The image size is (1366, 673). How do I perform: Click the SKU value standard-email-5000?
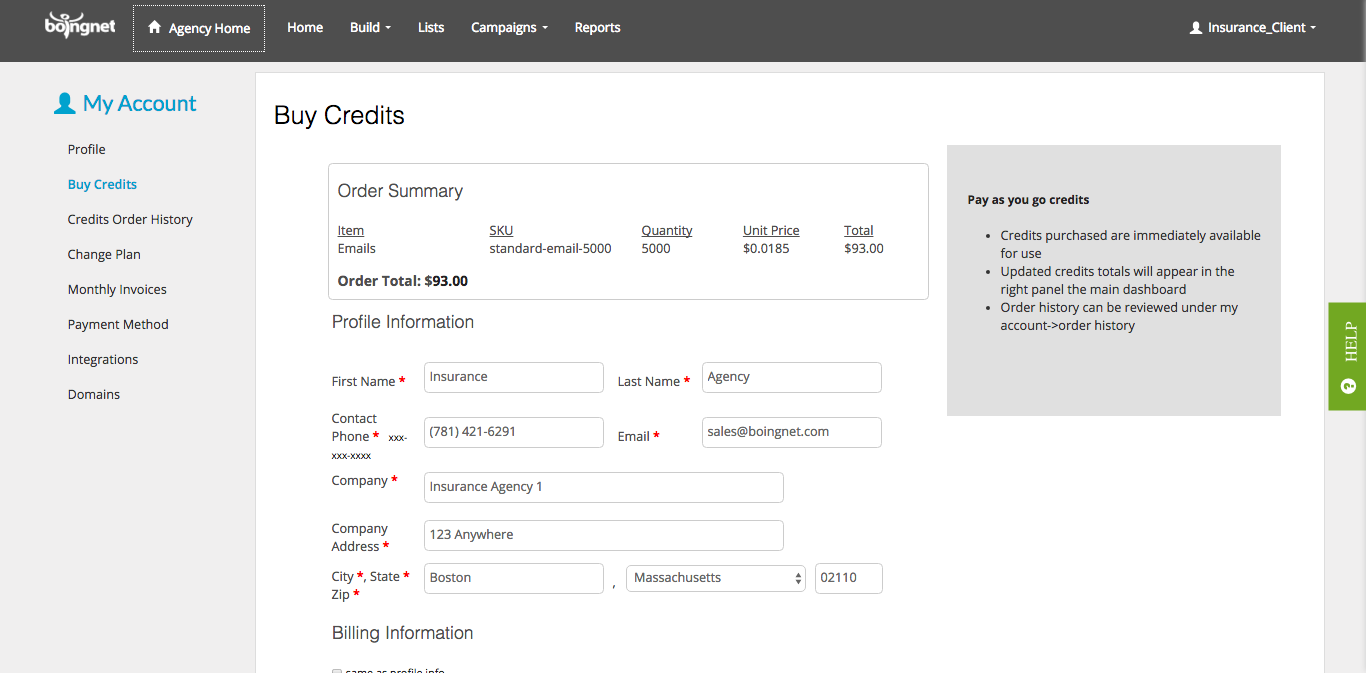550,248
